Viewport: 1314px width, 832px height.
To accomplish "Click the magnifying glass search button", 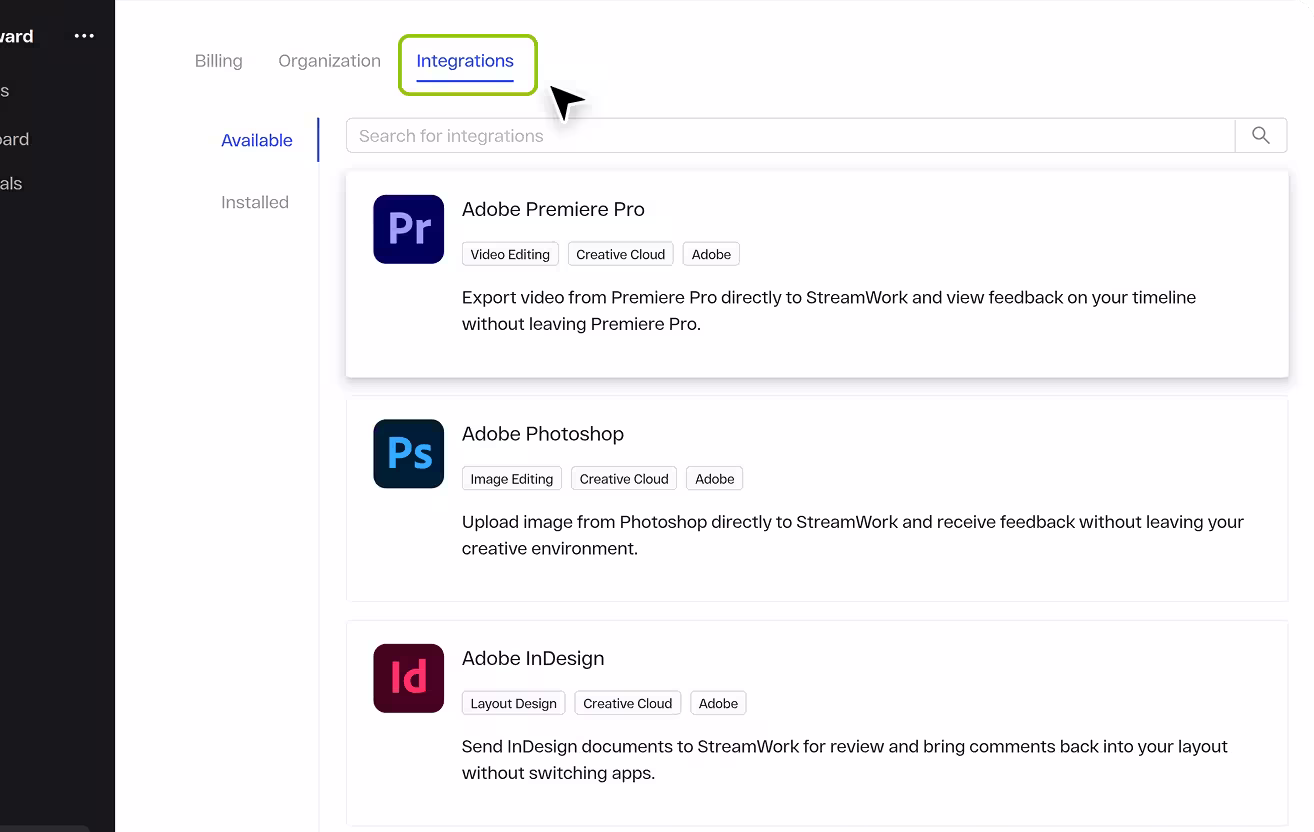I will [1261, 136].
